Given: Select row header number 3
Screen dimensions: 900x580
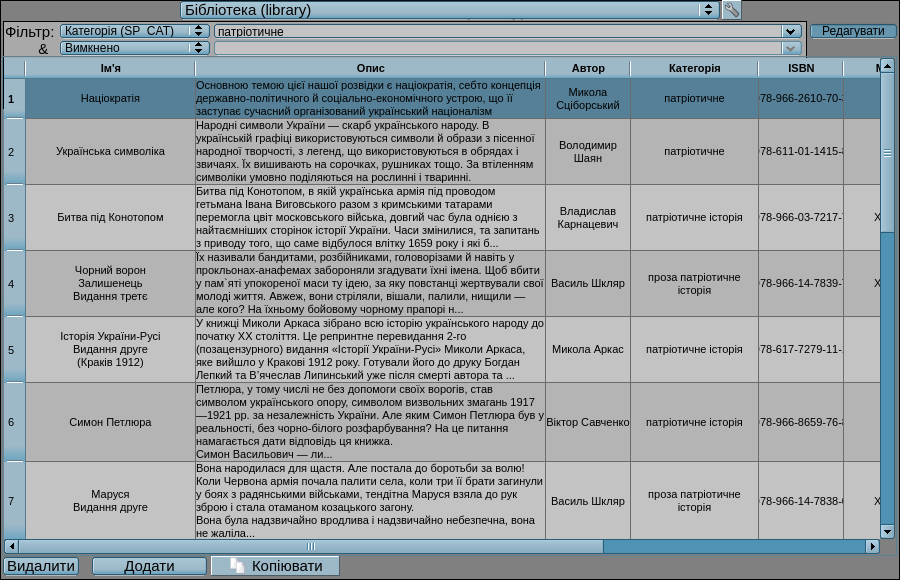Looking at the screenshot, I should [x=14, y=218].
